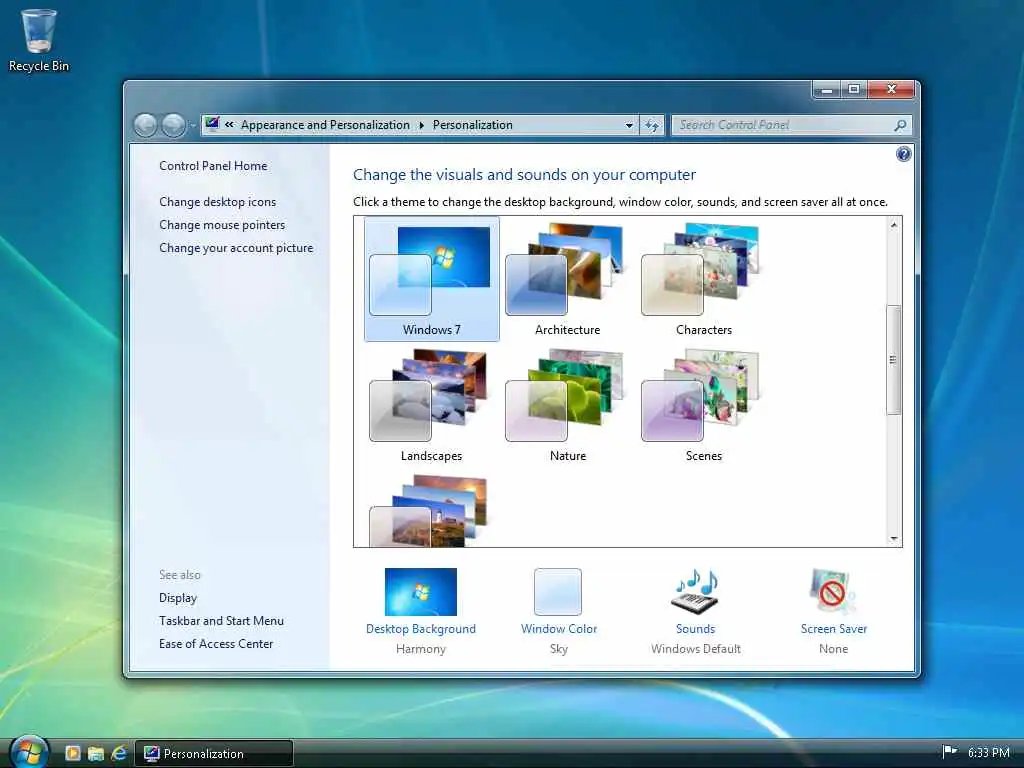Select the Nature theme
The width and height of the screenshot is (1024, 768).
tap(568, 405)
